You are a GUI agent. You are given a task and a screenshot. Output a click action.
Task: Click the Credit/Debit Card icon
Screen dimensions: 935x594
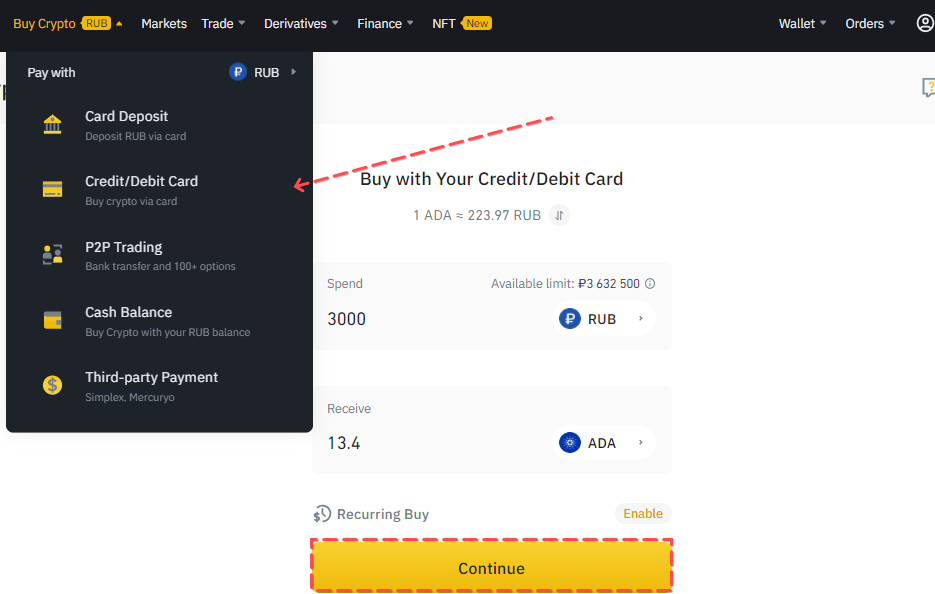[52, 190]
